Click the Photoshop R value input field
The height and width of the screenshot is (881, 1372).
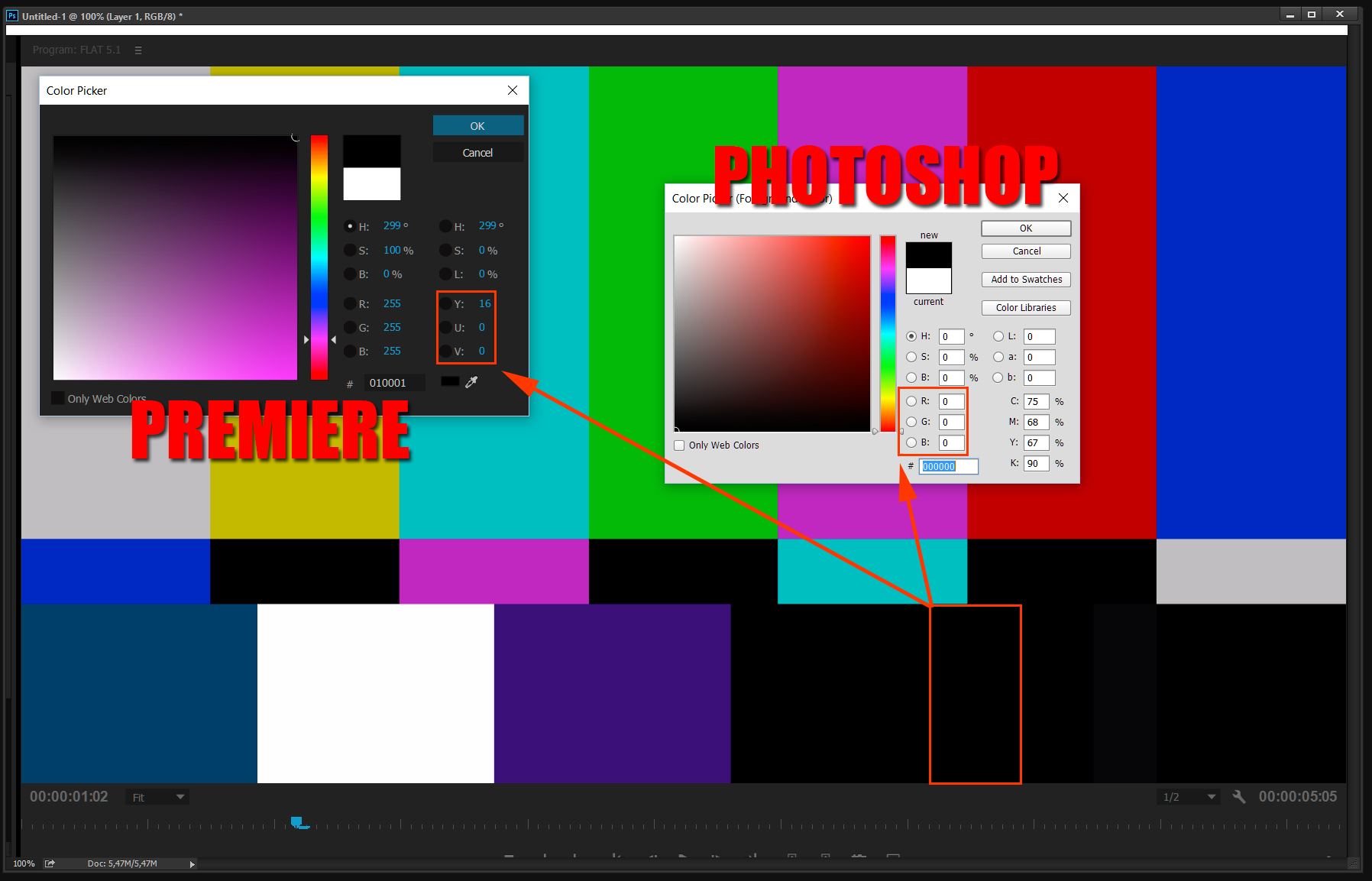coord(952,401)
